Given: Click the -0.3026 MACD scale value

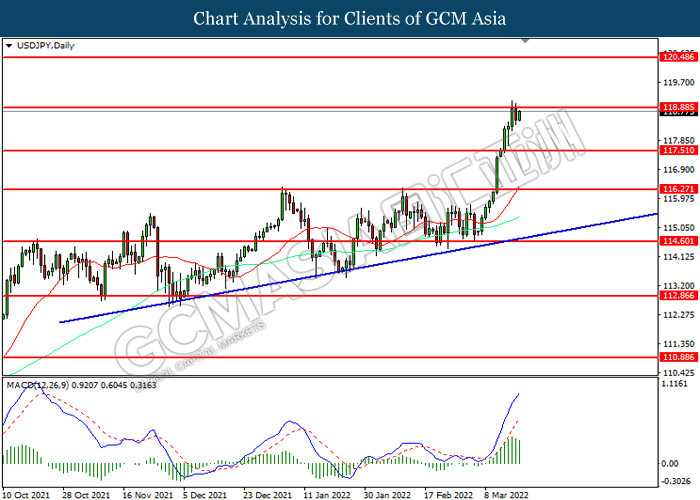Looking at the screenshot, I should point(675,481).
